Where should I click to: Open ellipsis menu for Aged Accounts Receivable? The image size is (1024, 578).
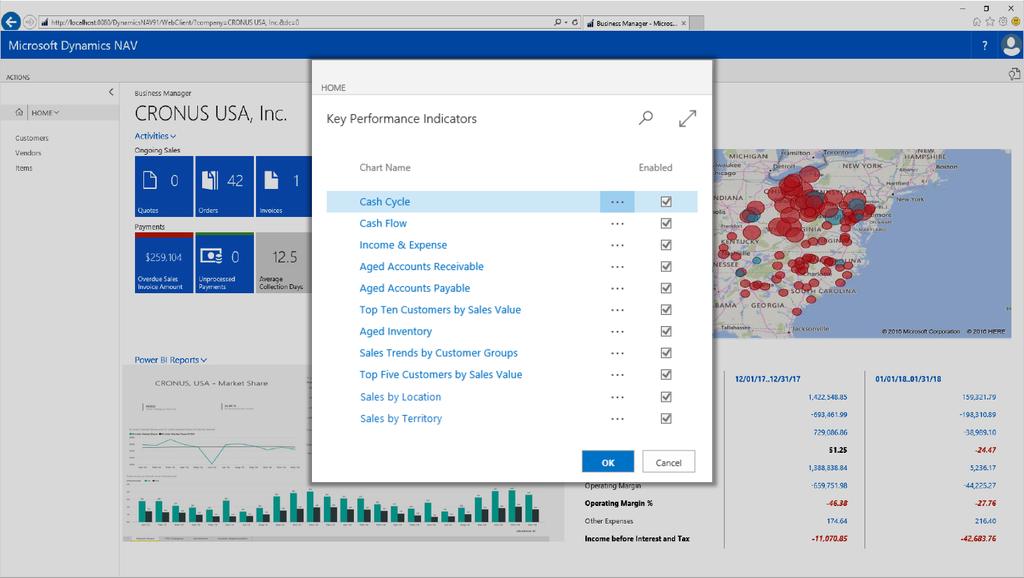(x=617, y=266)
